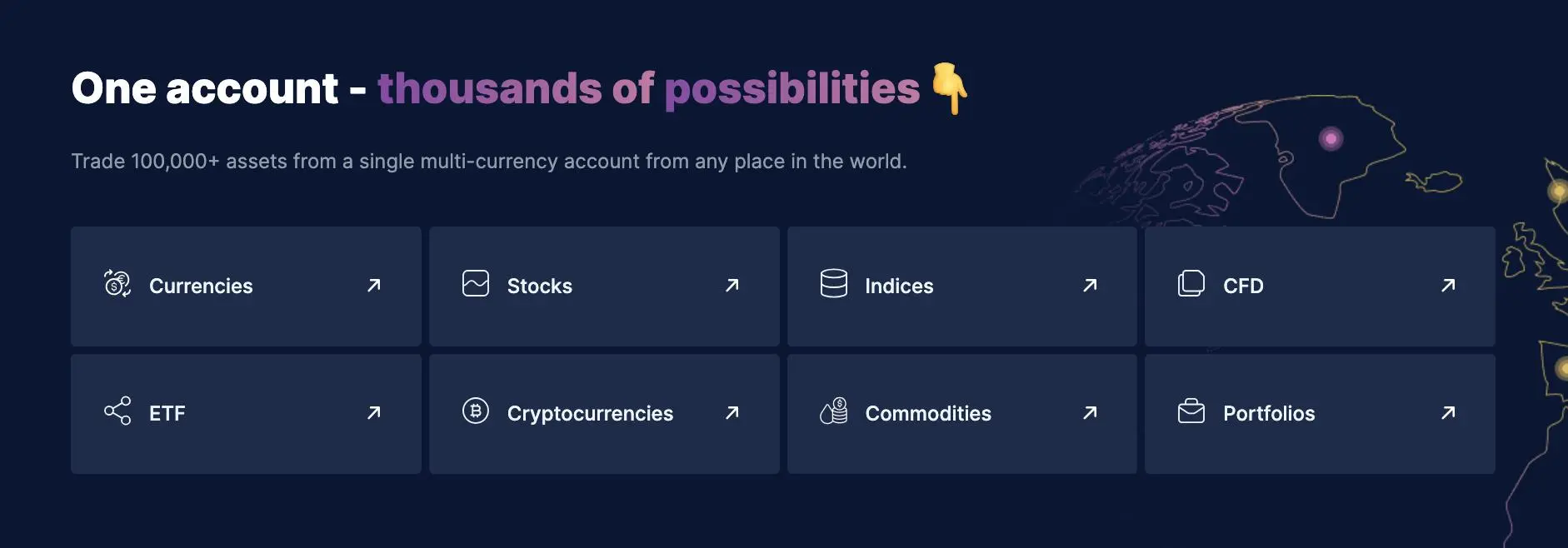The image size is (1568, 548).
Task: Go to the Portfolios label link
Action: (x=1269, y=413)
